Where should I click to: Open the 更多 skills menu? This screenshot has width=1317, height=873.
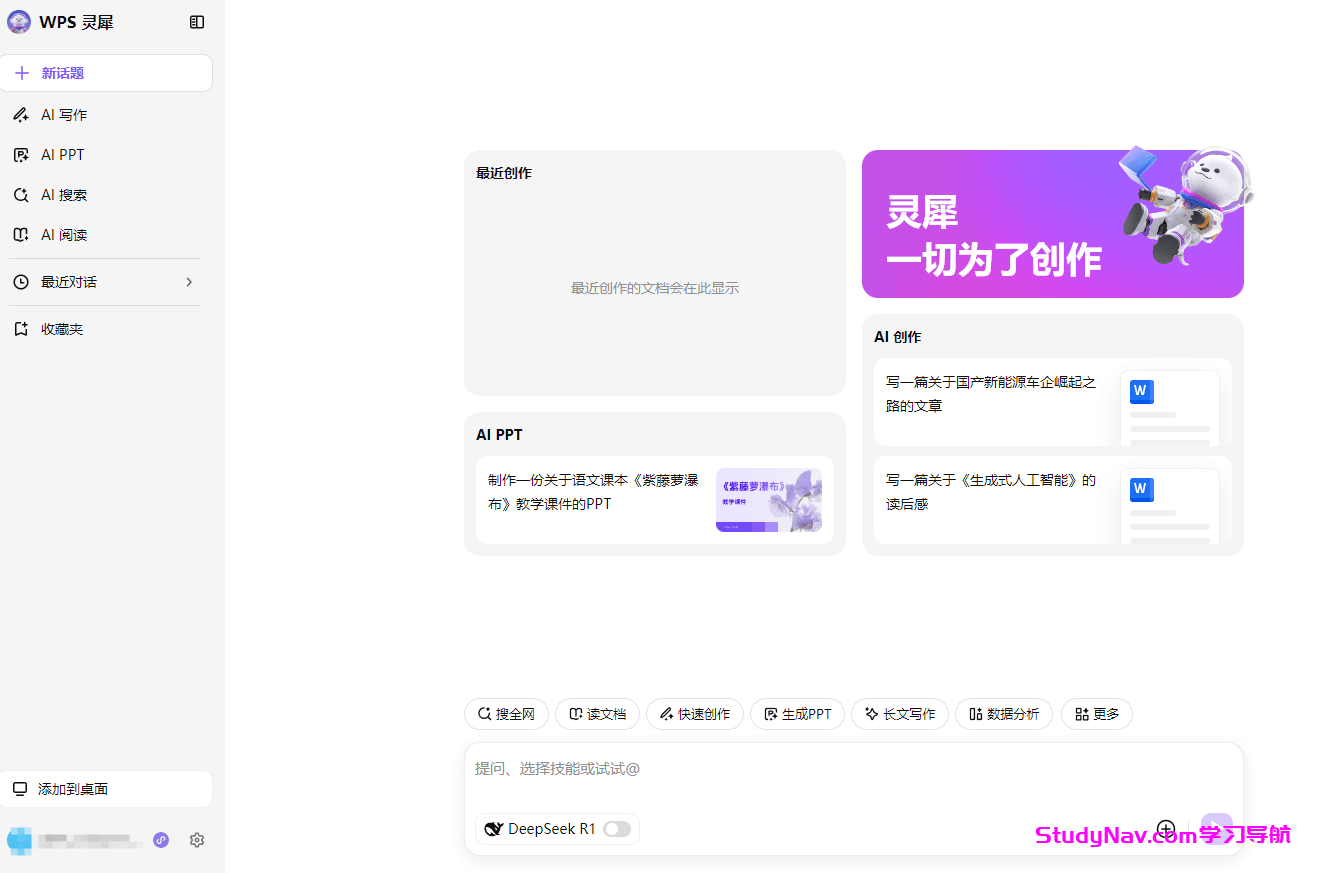tap(1096, 713)
